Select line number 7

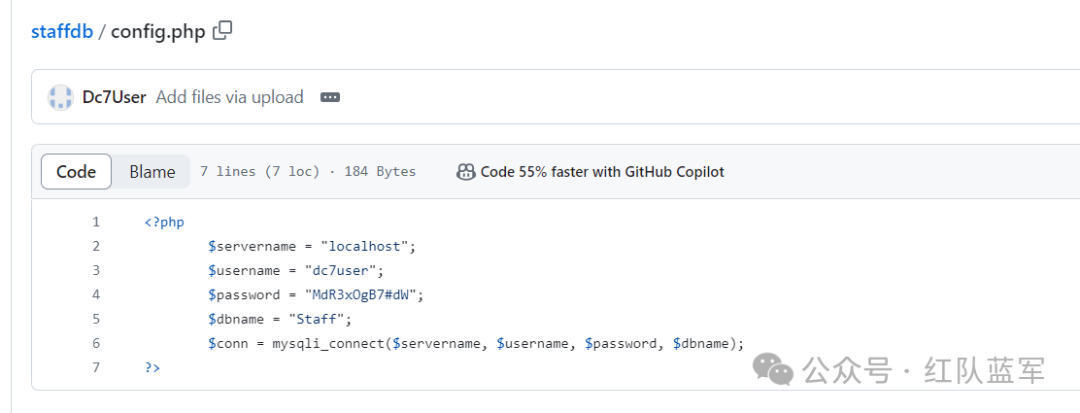tap(96, 368)
